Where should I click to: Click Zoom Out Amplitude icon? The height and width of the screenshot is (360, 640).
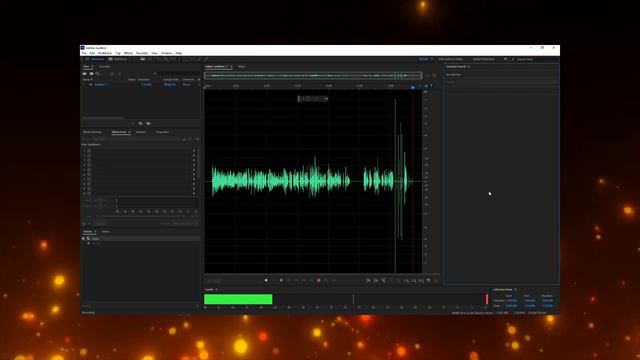376,280
